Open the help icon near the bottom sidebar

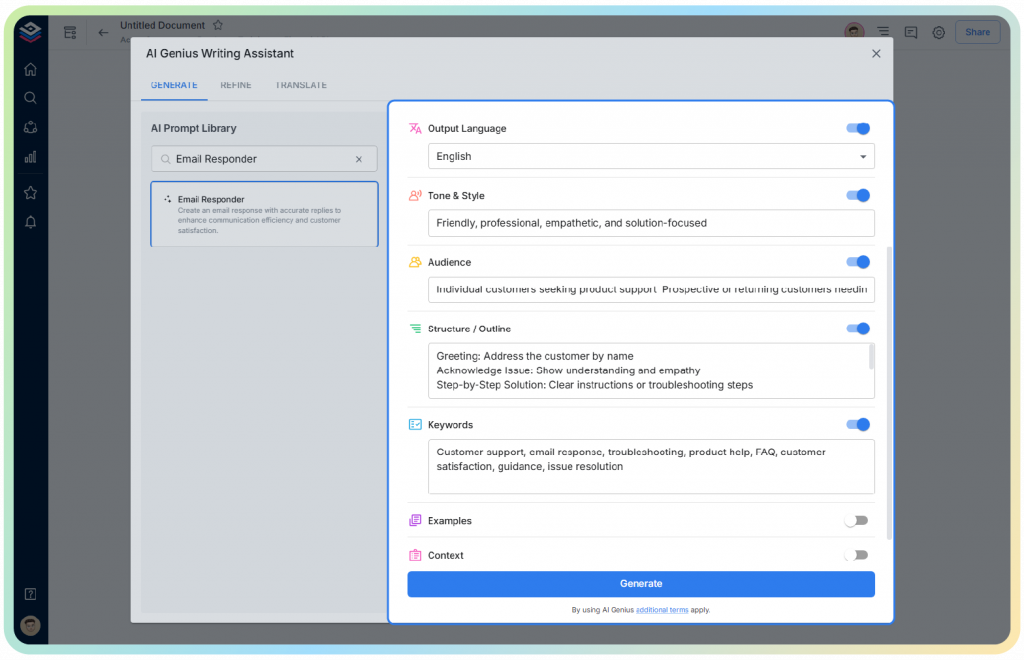click(30, 593)
